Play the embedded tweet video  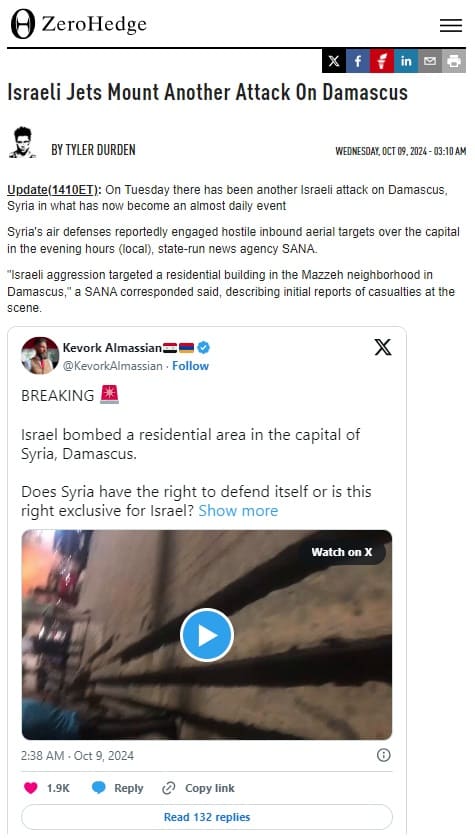coord(207,635)
